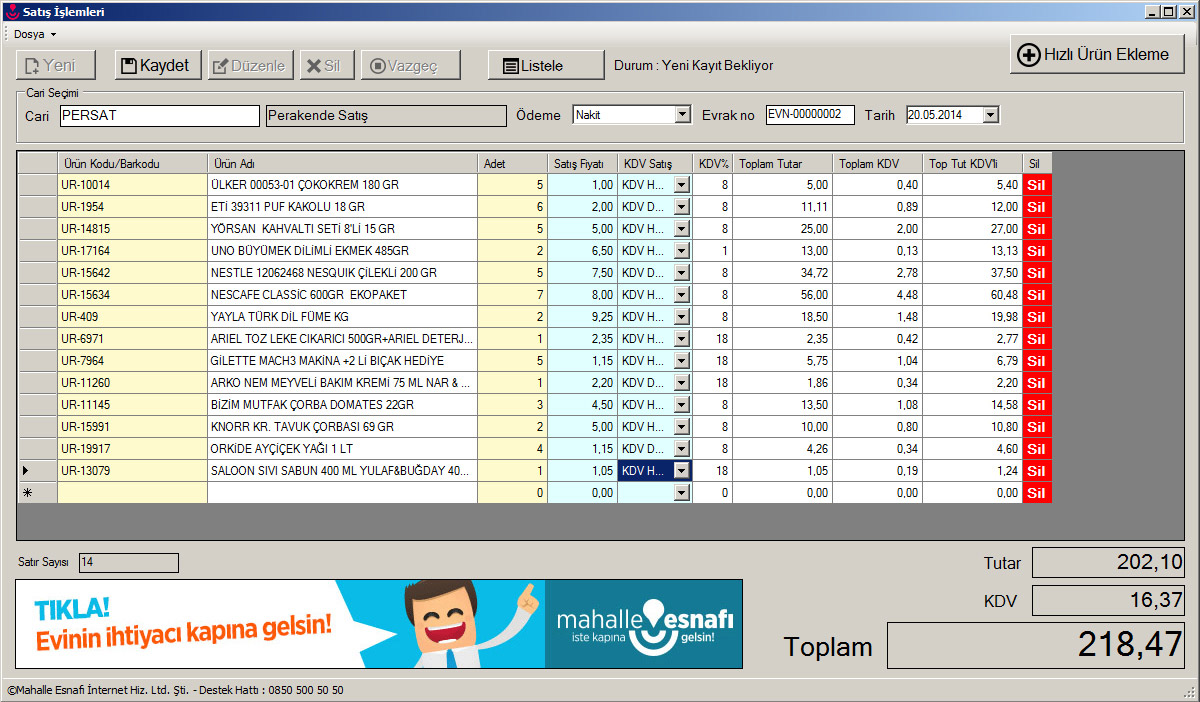This screenshot has height=702, width=1200.
Task: Delete the ETİ PUF KAKOLU row
Action: click(x=1037, y=207)
